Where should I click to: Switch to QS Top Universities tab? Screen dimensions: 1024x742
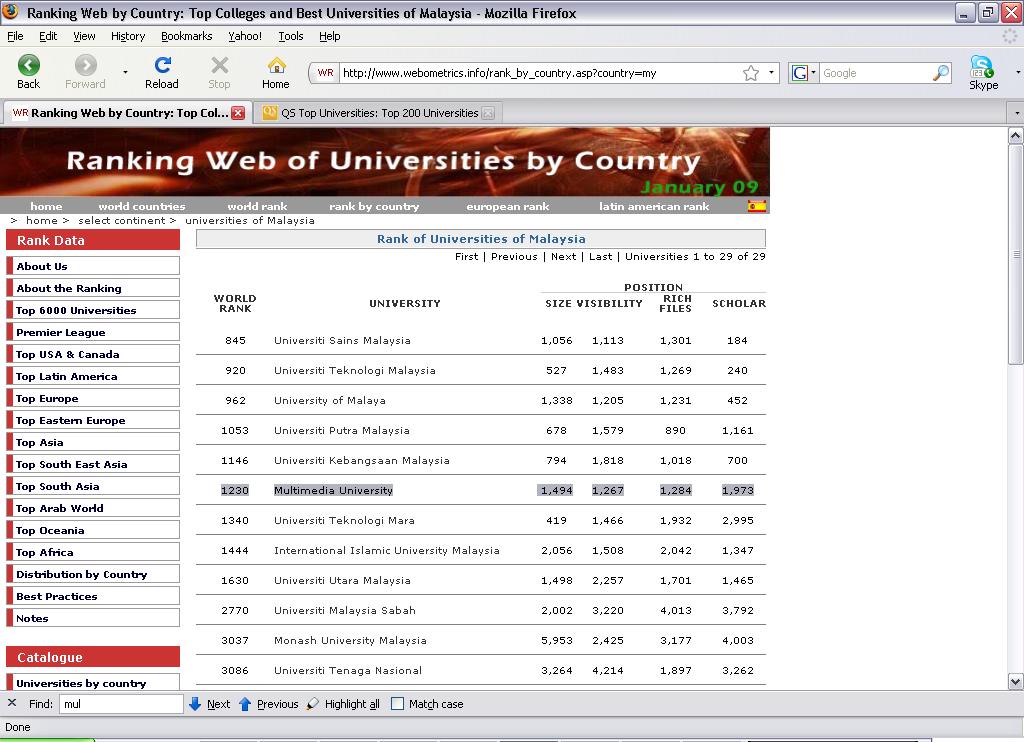[379, 113]
